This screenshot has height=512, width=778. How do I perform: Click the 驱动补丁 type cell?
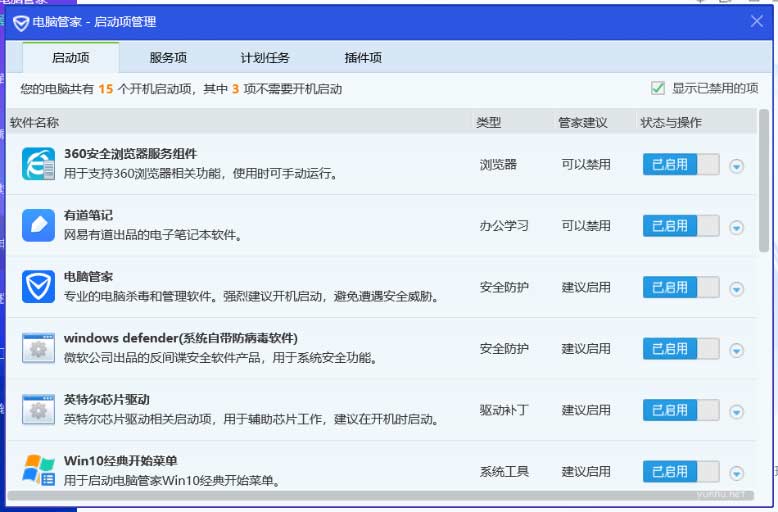point(504,410)
